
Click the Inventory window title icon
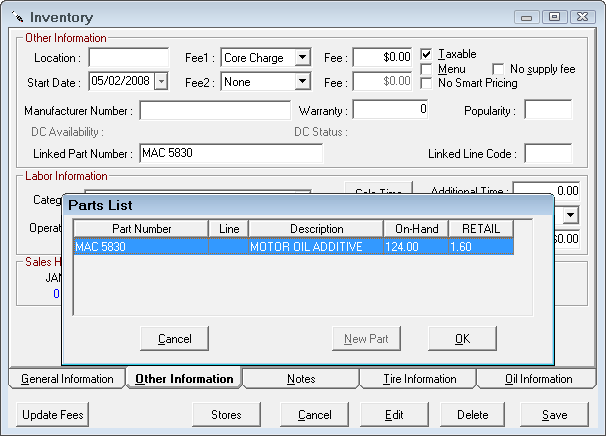click(17, 18)
